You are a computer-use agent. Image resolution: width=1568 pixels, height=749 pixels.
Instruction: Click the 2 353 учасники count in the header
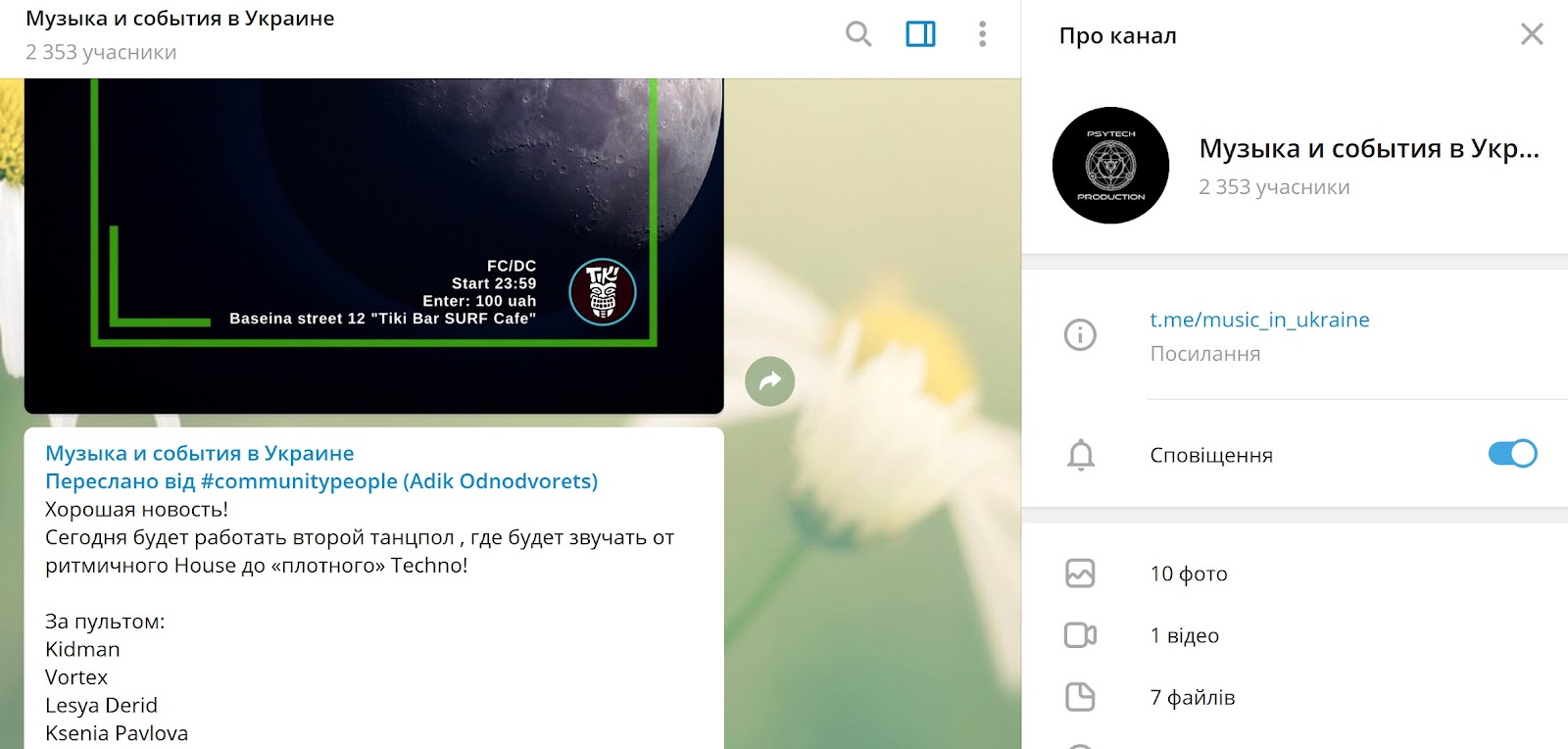point(101,52)
